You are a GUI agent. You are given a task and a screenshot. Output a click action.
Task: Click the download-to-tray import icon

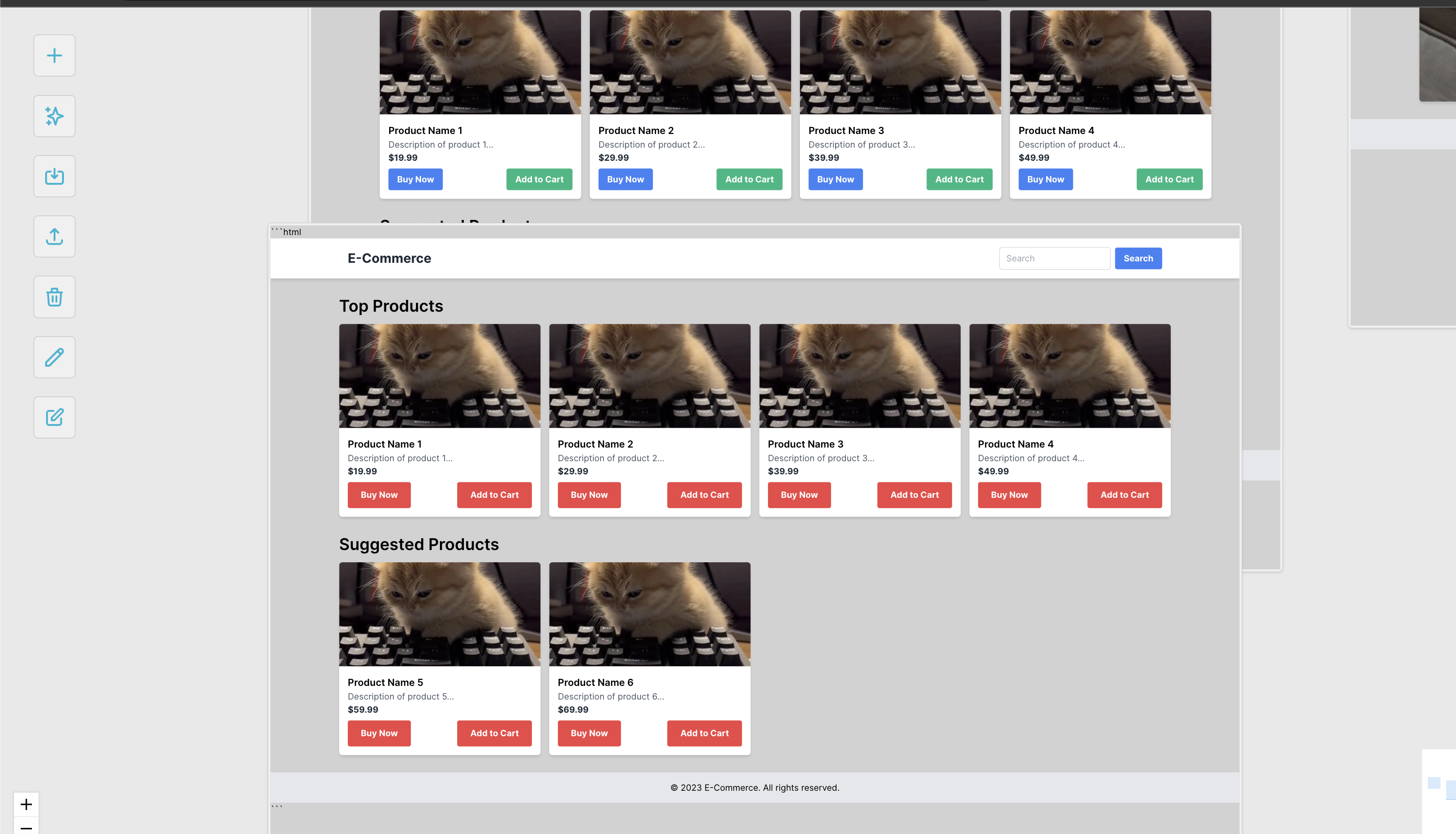pyautogui.click(x=55, y=176)
